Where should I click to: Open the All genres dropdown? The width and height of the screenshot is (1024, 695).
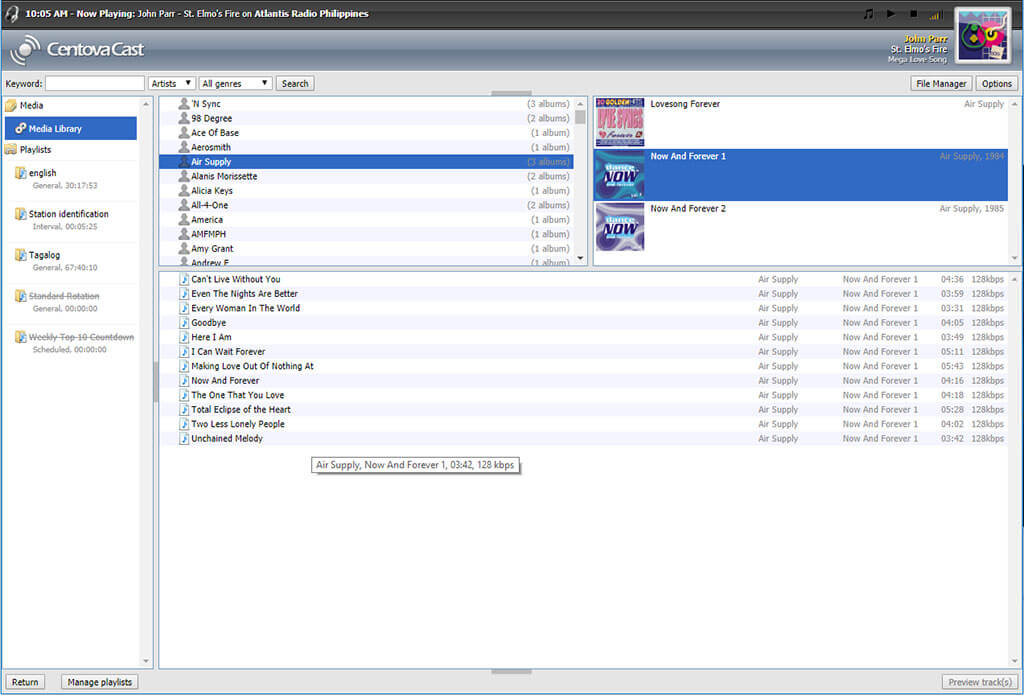(235, 84)
